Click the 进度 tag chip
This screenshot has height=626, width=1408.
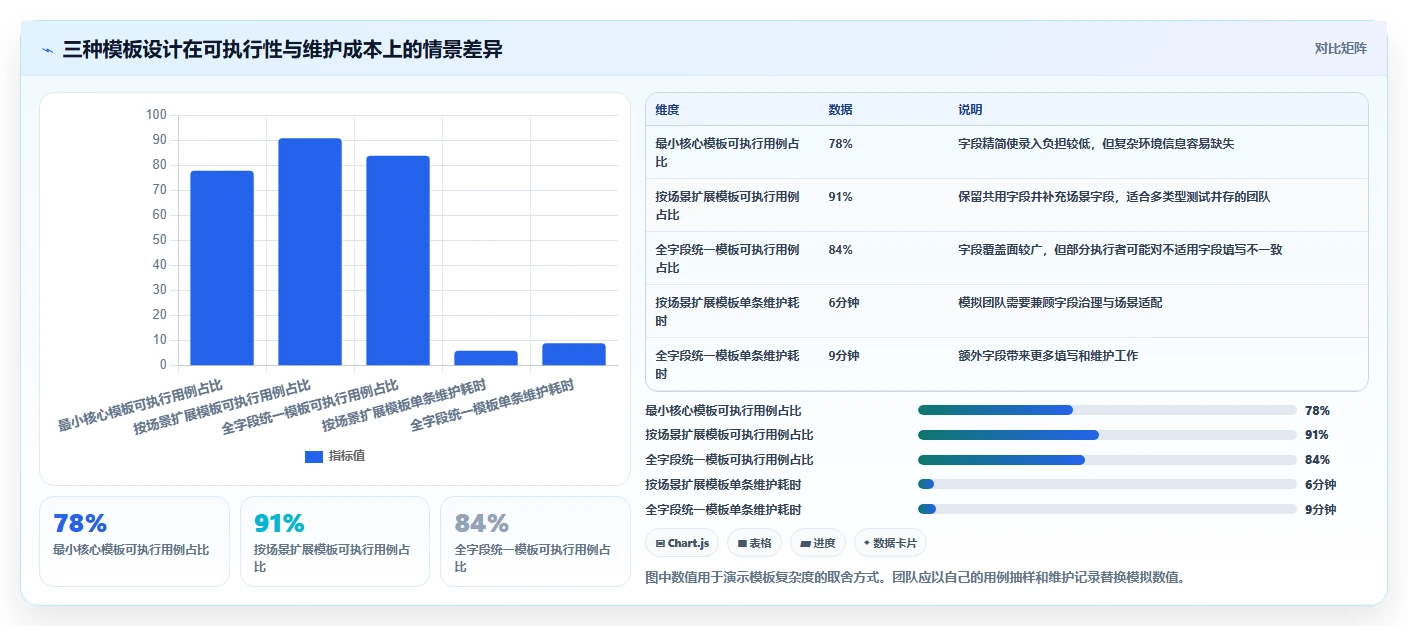tap(817, 543)
